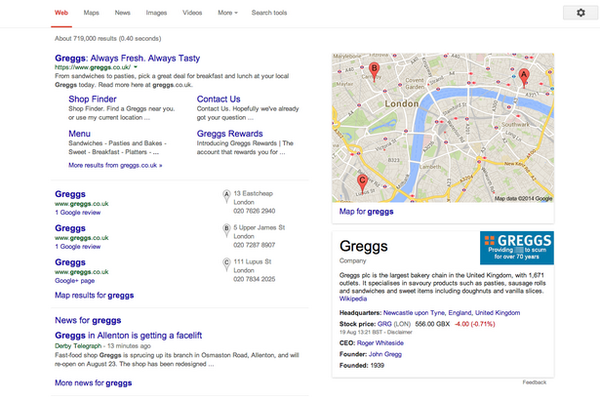Open the Contact Us sitelink
Viewport: 600px width, 399px height.
[218, 99]
